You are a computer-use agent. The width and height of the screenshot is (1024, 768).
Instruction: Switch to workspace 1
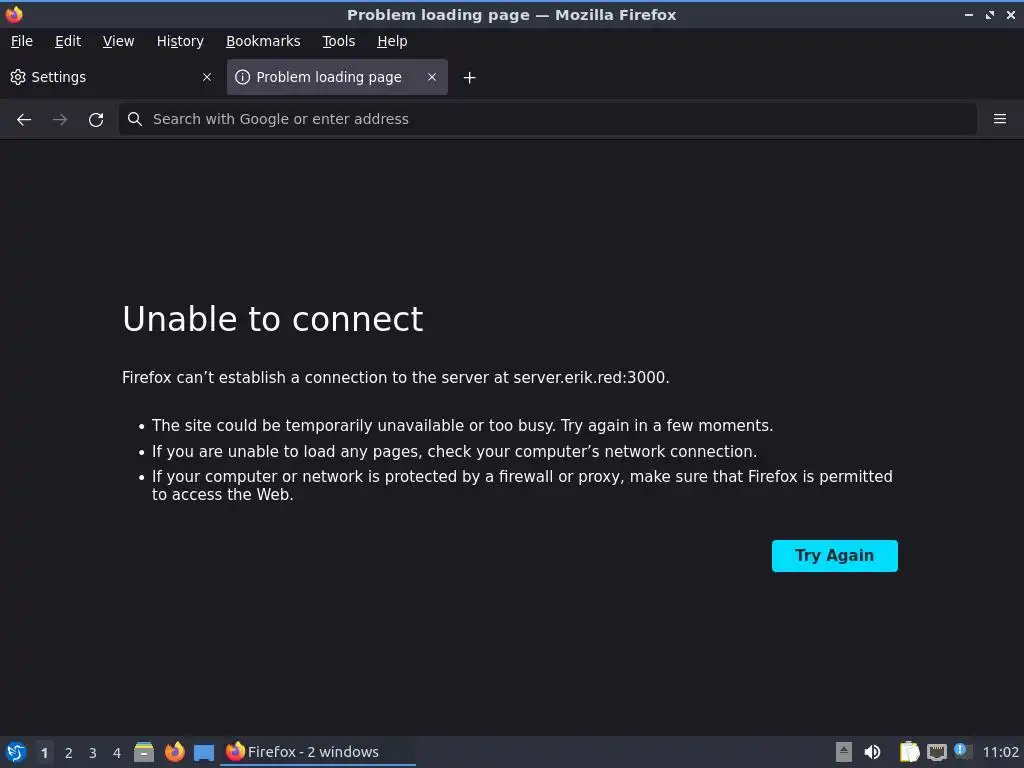[44, 753]
